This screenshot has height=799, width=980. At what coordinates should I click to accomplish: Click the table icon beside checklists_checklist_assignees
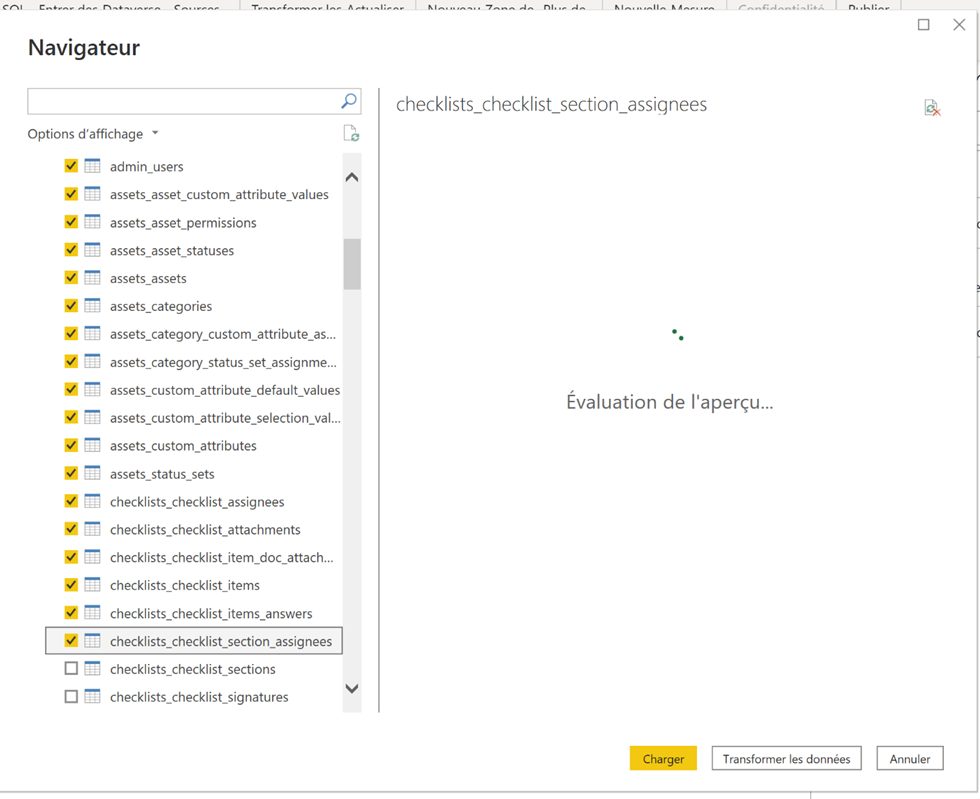(92, 501)
